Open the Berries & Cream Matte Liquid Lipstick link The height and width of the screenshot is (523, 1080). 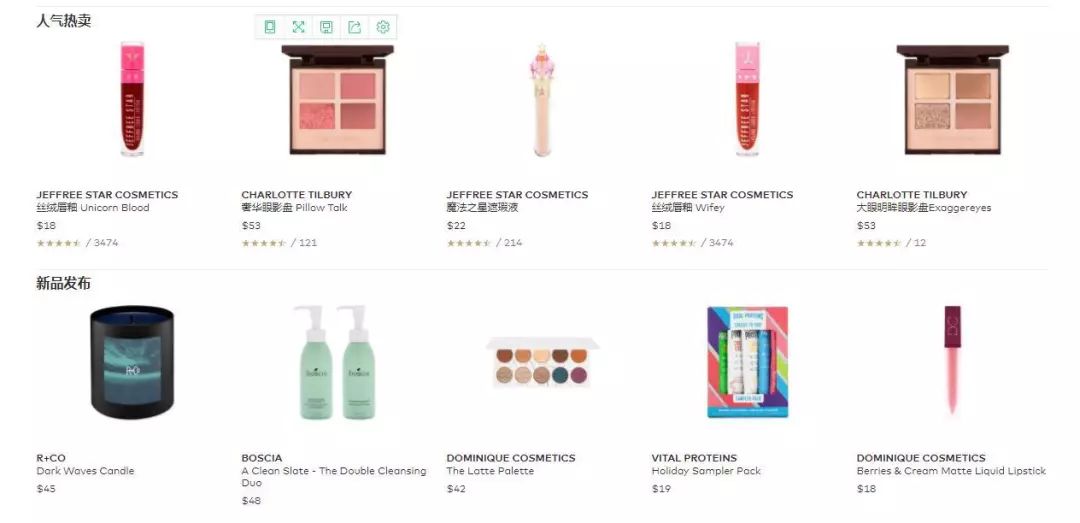[x=951, y=471]
